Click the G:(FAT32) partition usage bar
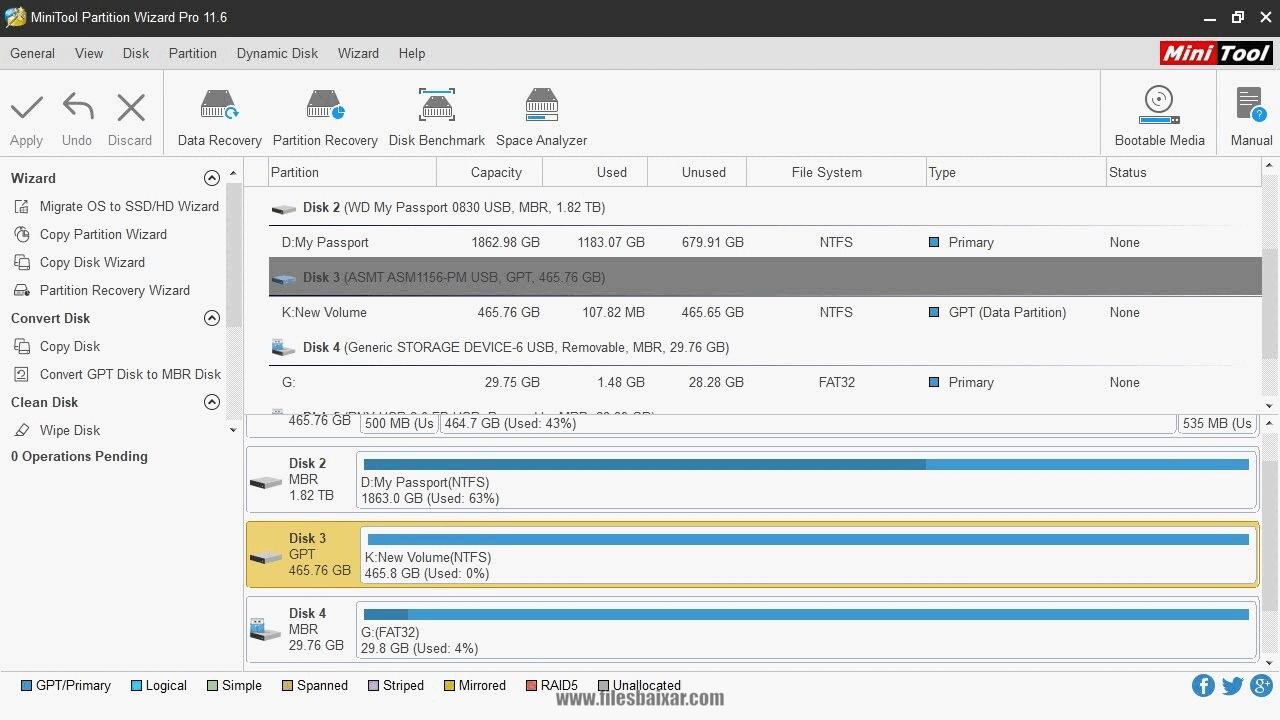The width and height of the screenshot is (1280, 720). click(806, 614)
